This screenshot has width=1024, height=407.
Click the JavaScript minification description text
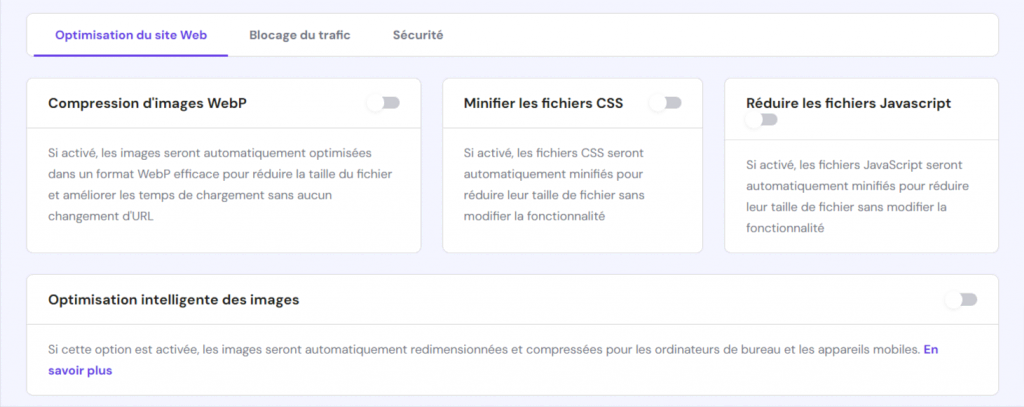point(860,195)
